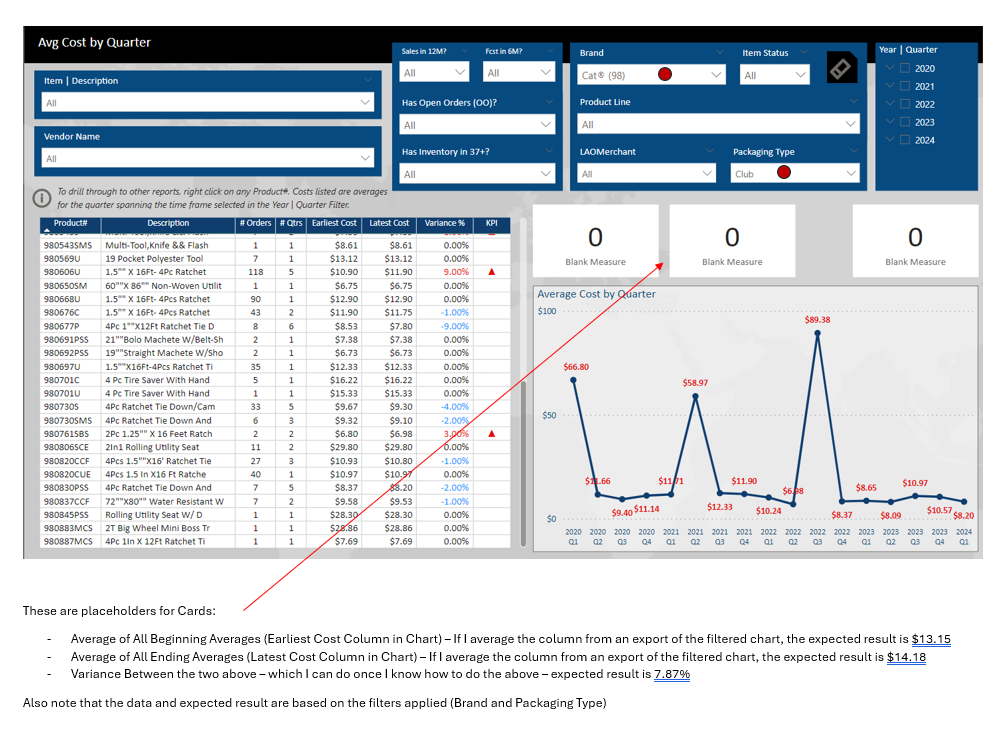Click the table's vertical scrollbar
The image size is (997, 734).
523,463
